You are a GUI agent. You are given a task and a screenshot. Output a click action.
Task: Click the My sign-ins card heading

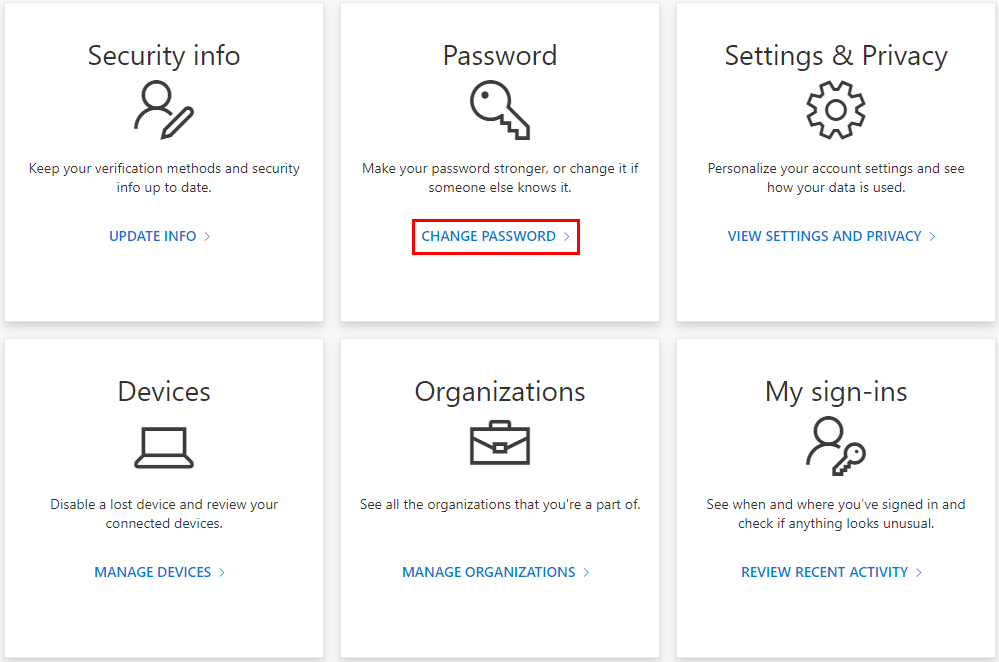[836, 392]
